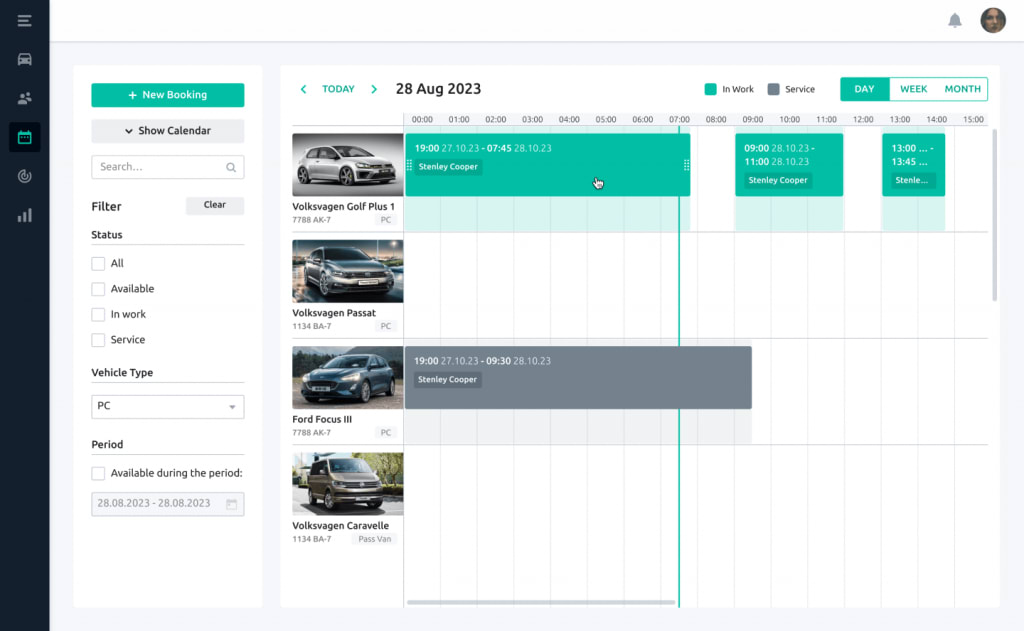Open the vehicles car icon in the sidebar
This screenshot has width=1024, height=631.
[24, 59]
